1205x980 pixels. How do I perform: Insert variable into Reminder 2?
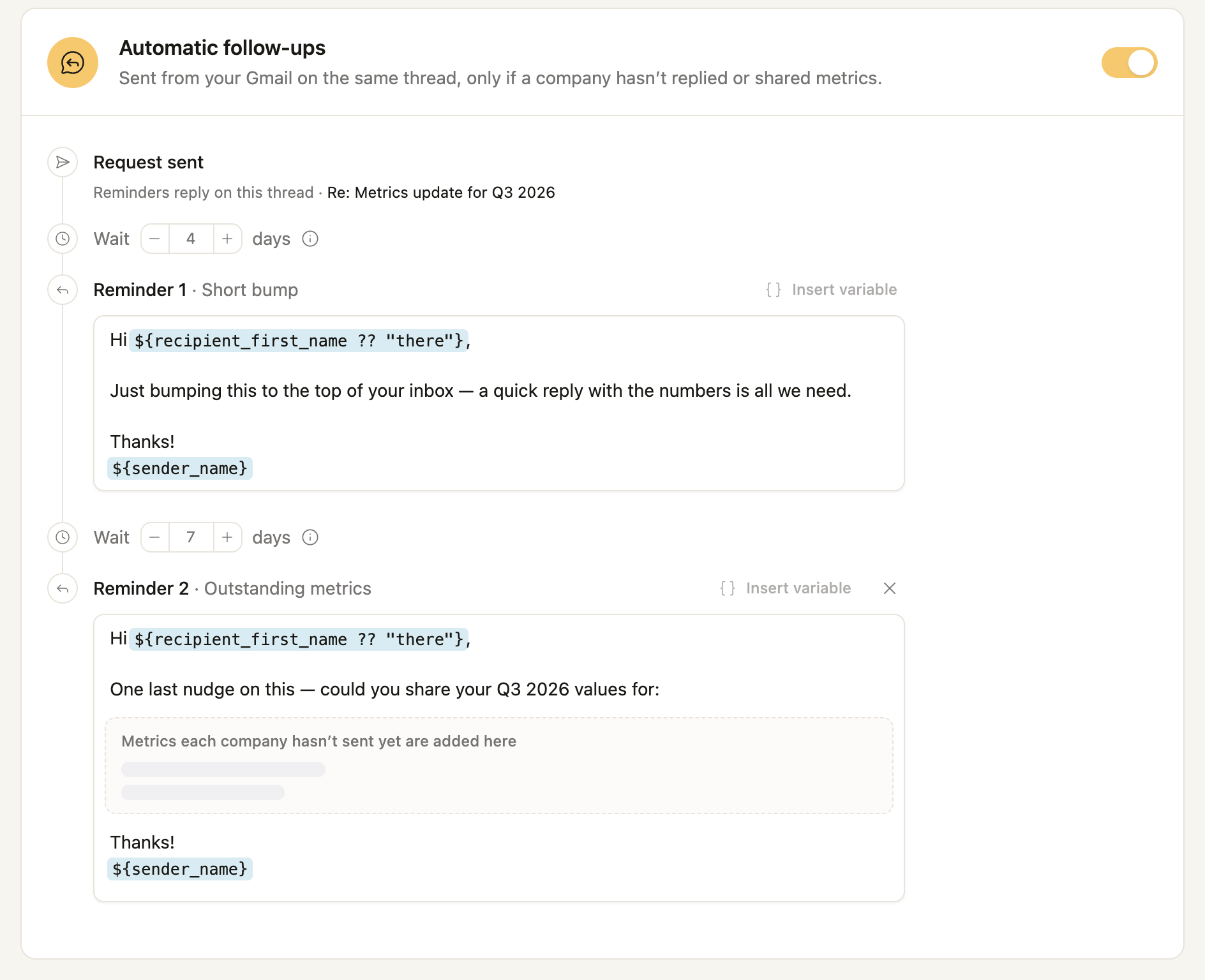(785, 588)
